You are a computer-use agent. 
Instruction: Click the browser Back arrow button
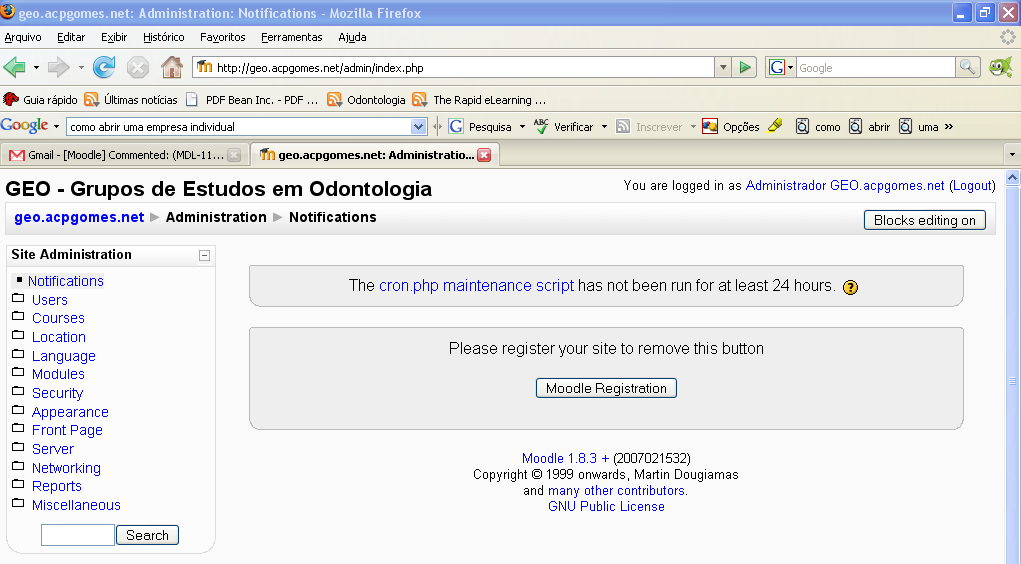14,67
